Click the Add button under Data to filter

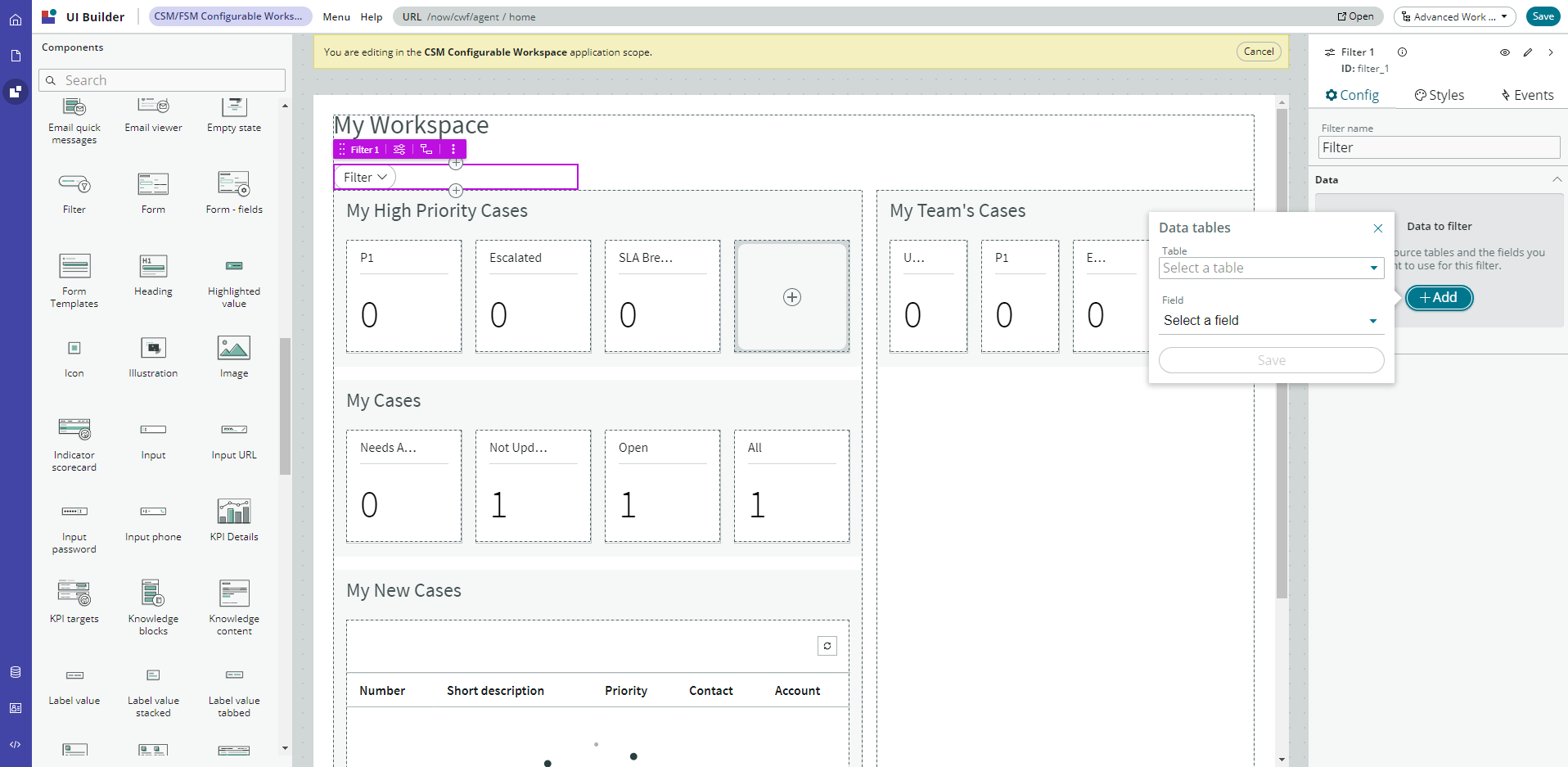1439,298
